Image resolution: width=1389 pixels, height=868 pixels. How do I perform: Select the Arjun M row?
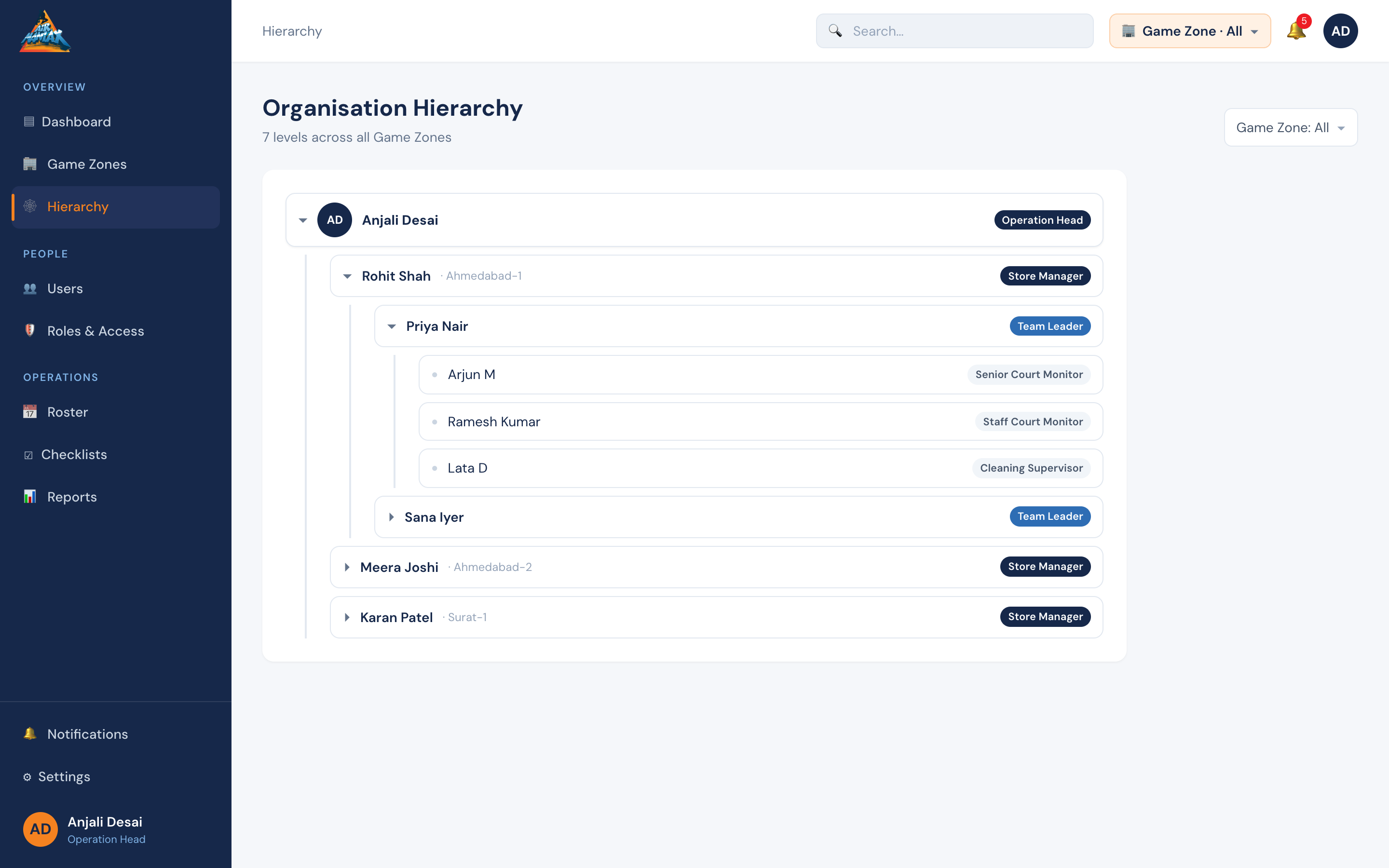pyautogui.click(x=761, y=375)
